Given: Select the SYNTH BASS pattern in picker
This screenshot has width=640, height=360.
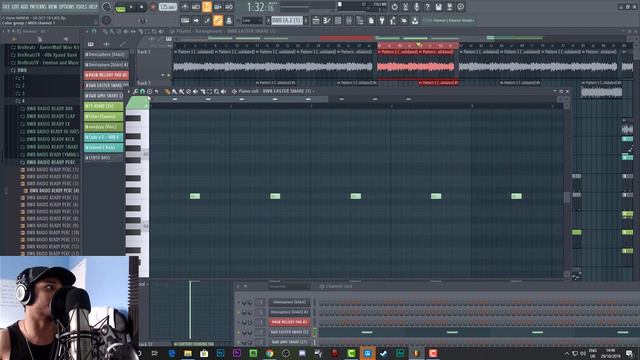Looking at the screenshot, I should tap(104, 158).
